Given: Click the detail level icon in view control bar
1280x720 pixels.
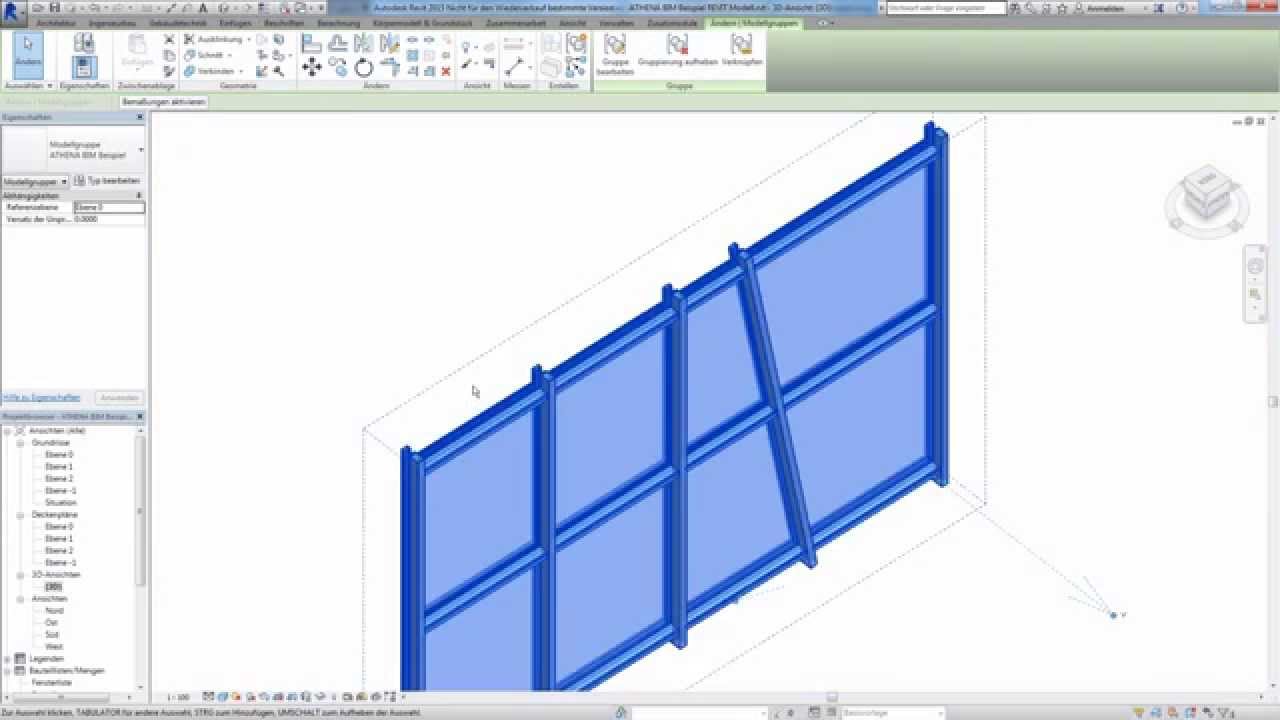Looking at the screenshot, I should click(208, 696).
